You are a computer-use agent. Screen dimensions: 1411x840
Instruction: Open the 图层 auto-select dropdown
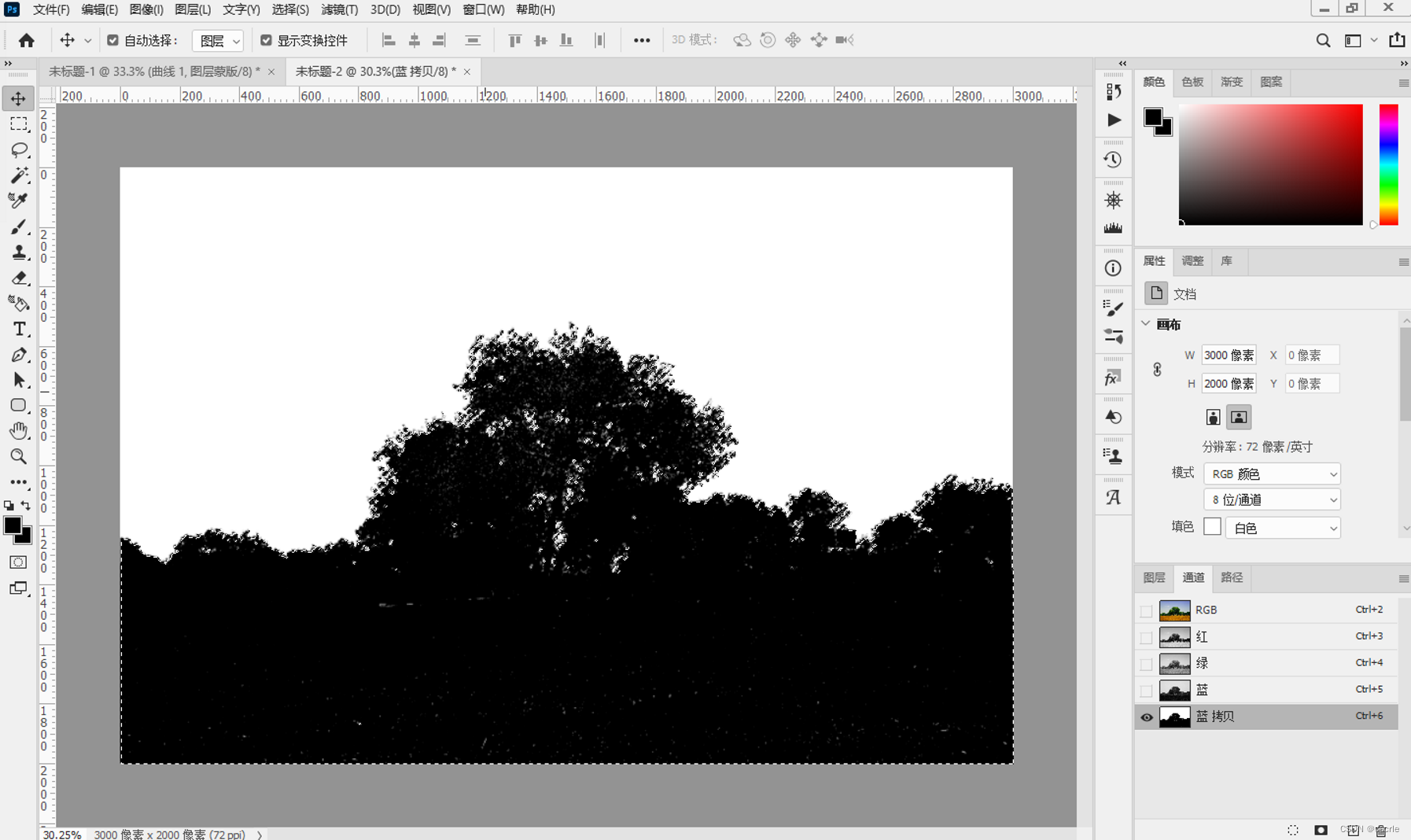(x=218, y=41)
